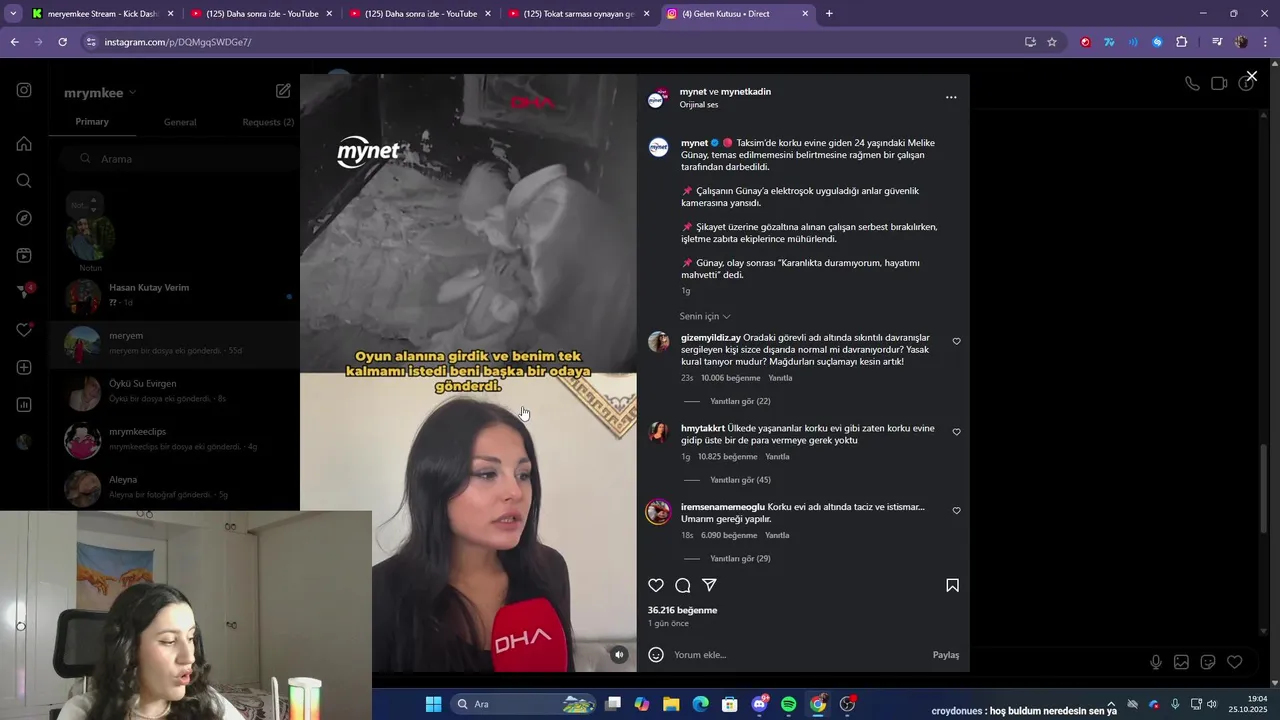The width and height of the screenshot is (1280, 720).
Task: Switch to the Requests (2) tab
Action: click(268, 122)
